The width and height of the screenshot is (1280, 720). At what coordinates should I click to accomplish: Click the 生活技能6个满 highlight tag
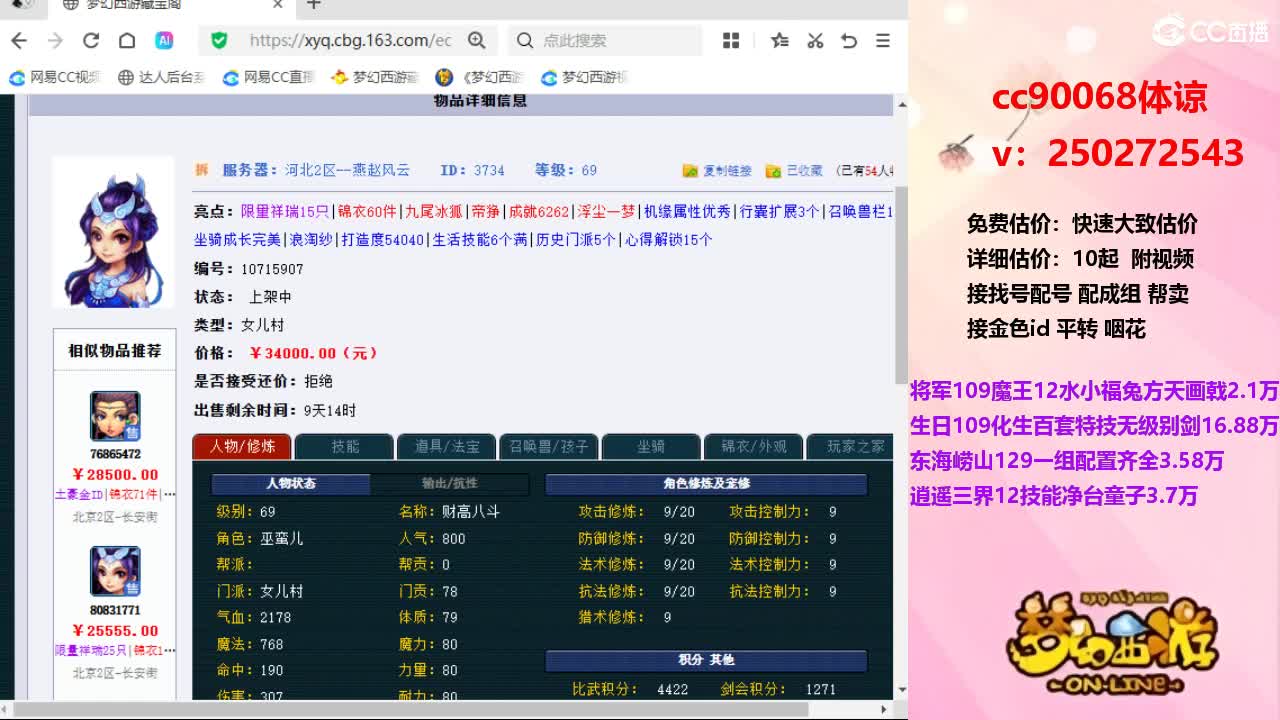[x=480, y=240]
